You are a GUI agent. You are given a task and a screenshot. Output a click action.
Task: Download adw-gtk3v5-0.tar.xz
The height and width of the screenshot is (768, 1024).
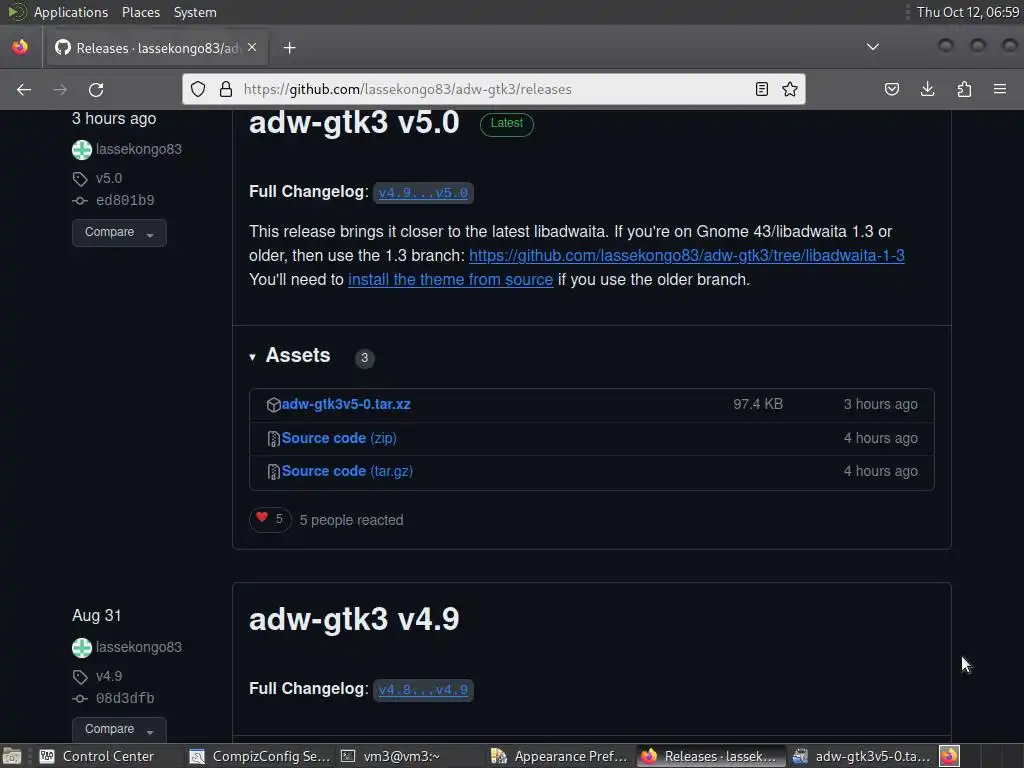click(x=345, y=404)
